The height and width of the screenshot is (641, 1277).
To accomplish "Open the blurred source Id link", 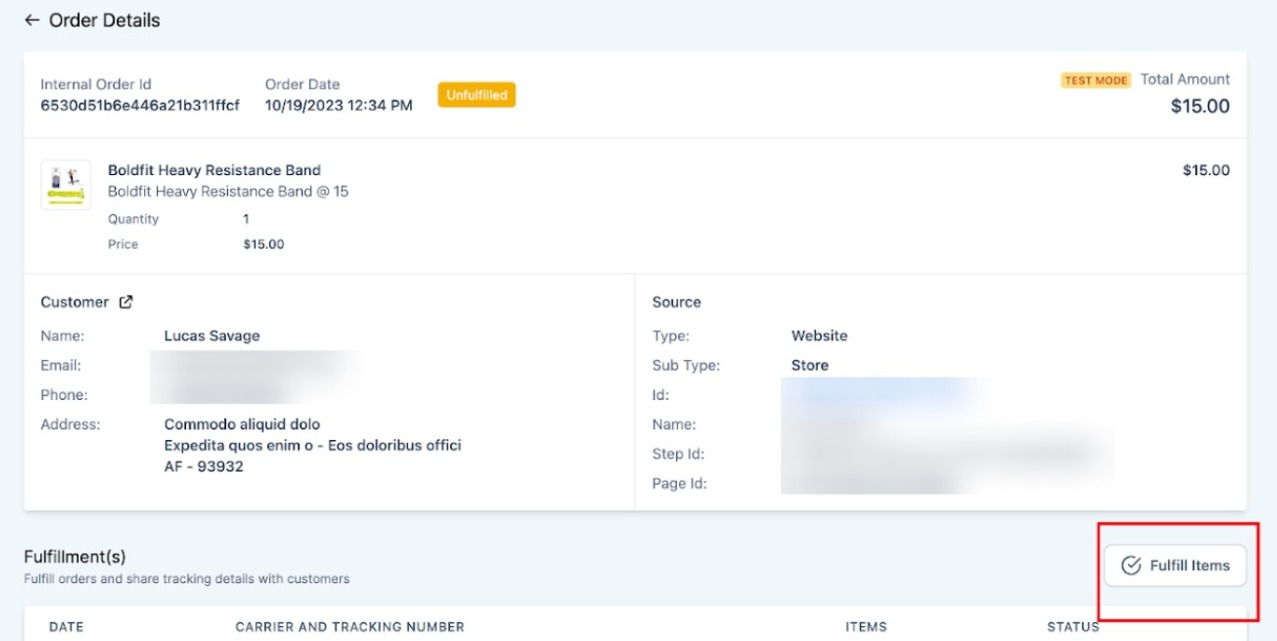I will click(878, 394).
